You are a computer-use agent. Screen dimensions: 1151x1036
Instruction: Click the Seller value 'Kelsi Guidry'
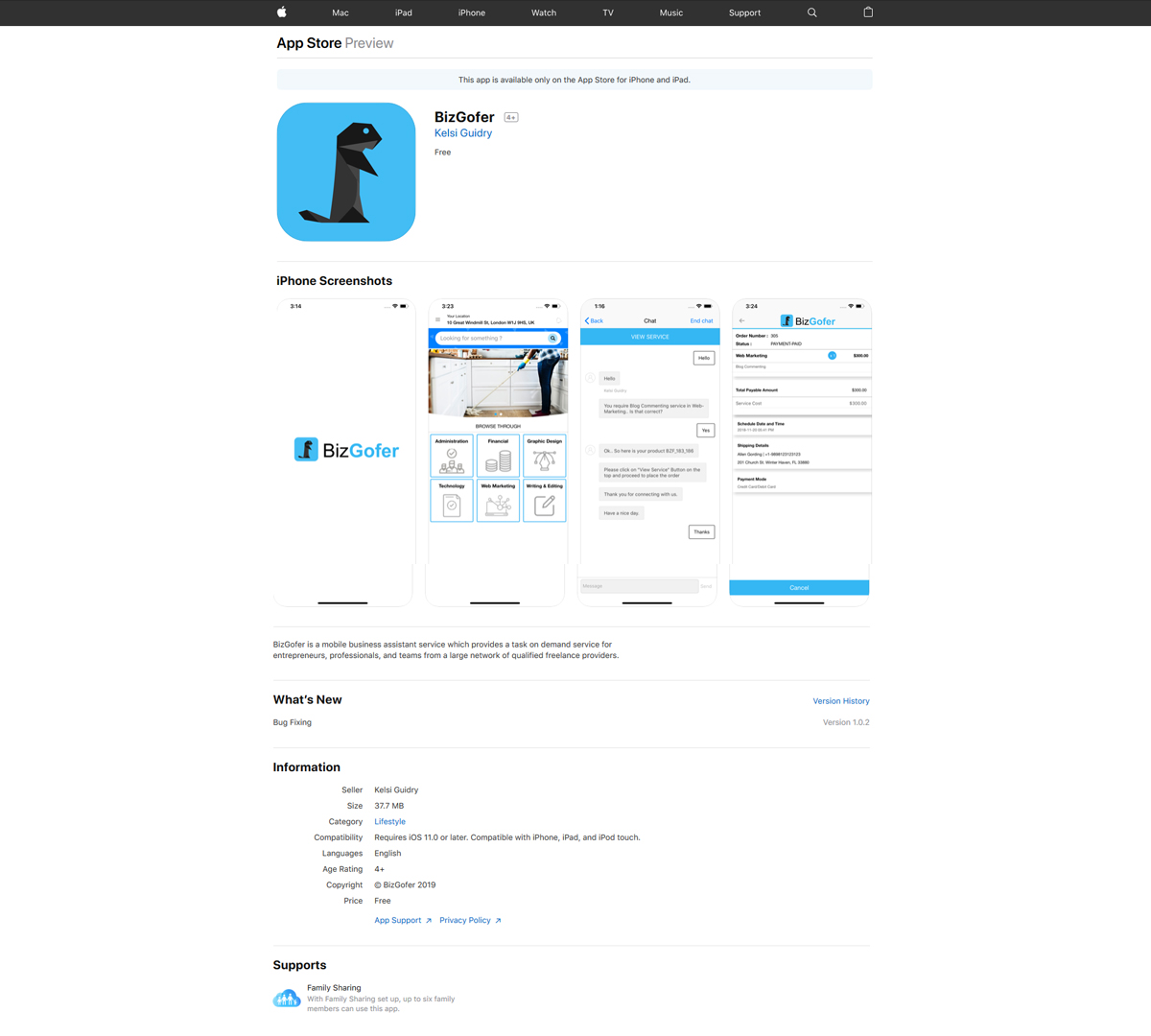(396, 790)
